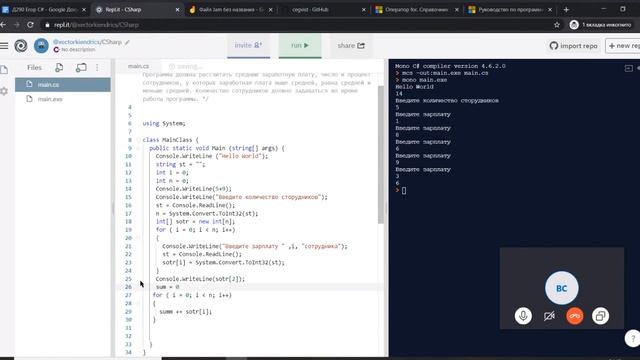This screenshot has height=360, width=640.
Task: Run the program with run button
Action: coord(300,45)
